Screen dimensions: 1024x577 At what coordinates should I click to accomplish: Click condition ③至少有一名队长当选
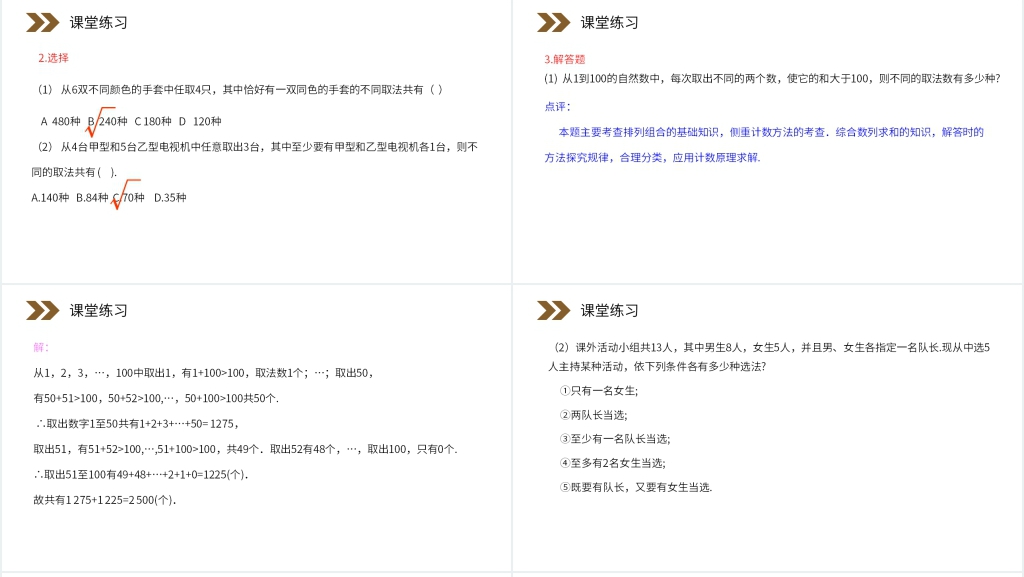(x=615, y=439)
